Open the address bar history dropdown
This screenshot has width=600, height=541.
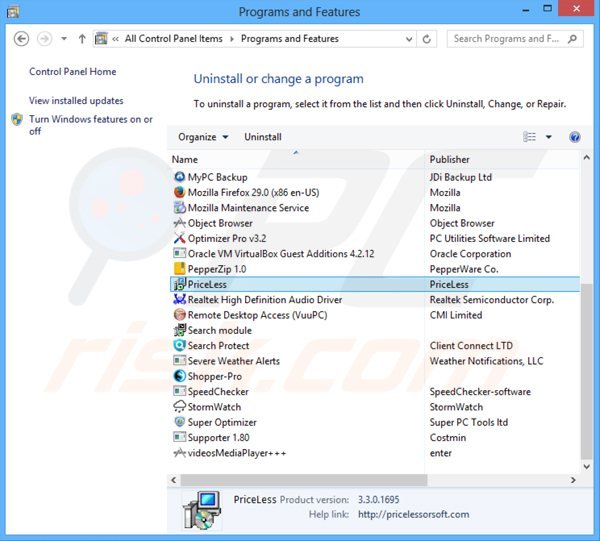[x=409, y=39]
